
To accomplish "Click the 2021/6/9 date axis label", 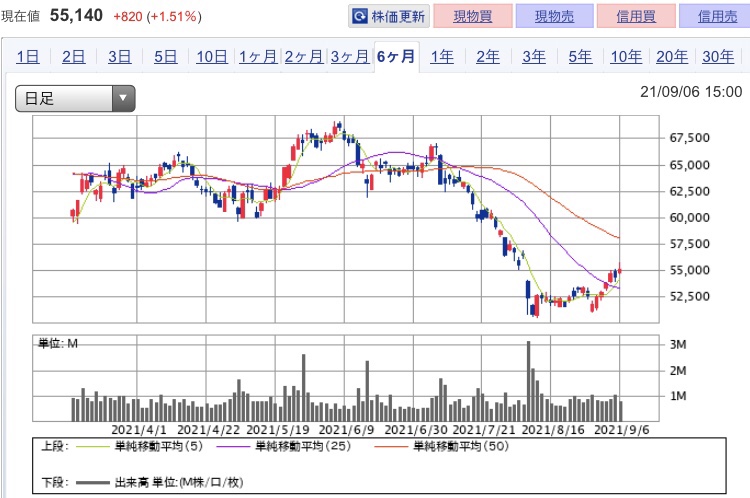I will pyautogui.click(x=346, y=430).
